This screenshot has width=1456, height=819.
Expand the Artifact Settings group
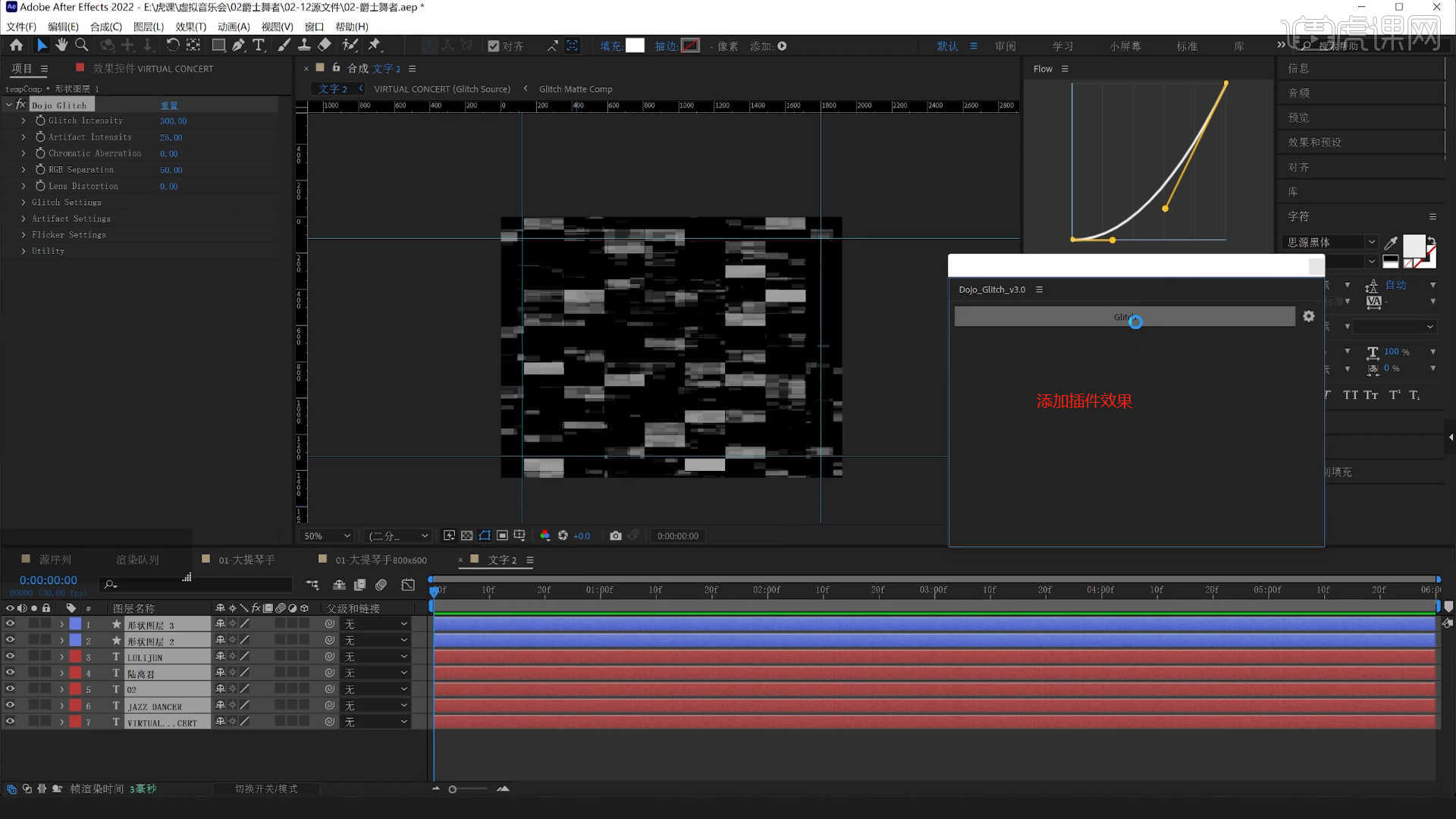24,218
